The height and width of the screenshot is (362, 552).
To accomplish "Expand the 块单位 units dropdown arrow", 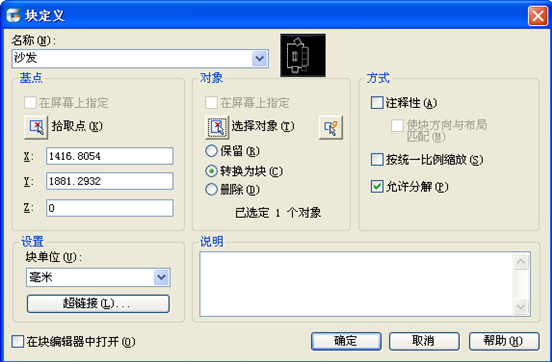I will click(x=162, y=277).
